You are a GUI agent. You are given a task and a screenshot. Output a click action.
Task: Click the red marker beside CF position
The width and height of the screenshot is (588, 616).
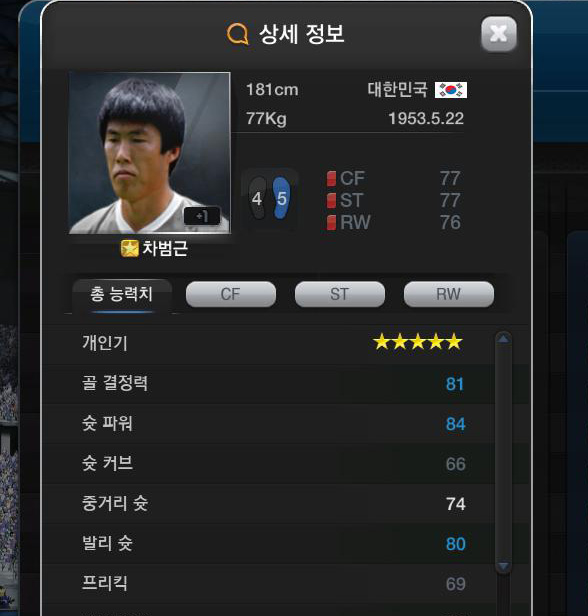point(331,179)
